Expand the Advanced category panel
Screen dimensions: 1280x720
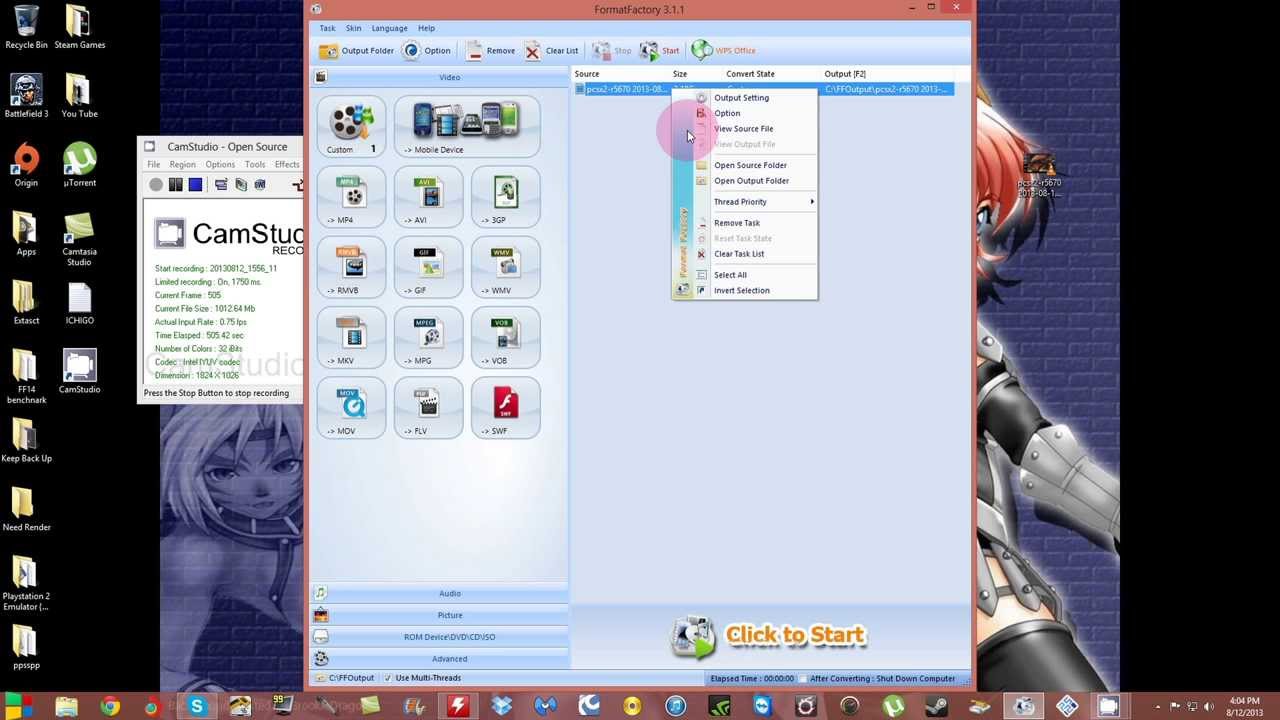(441, 659)
